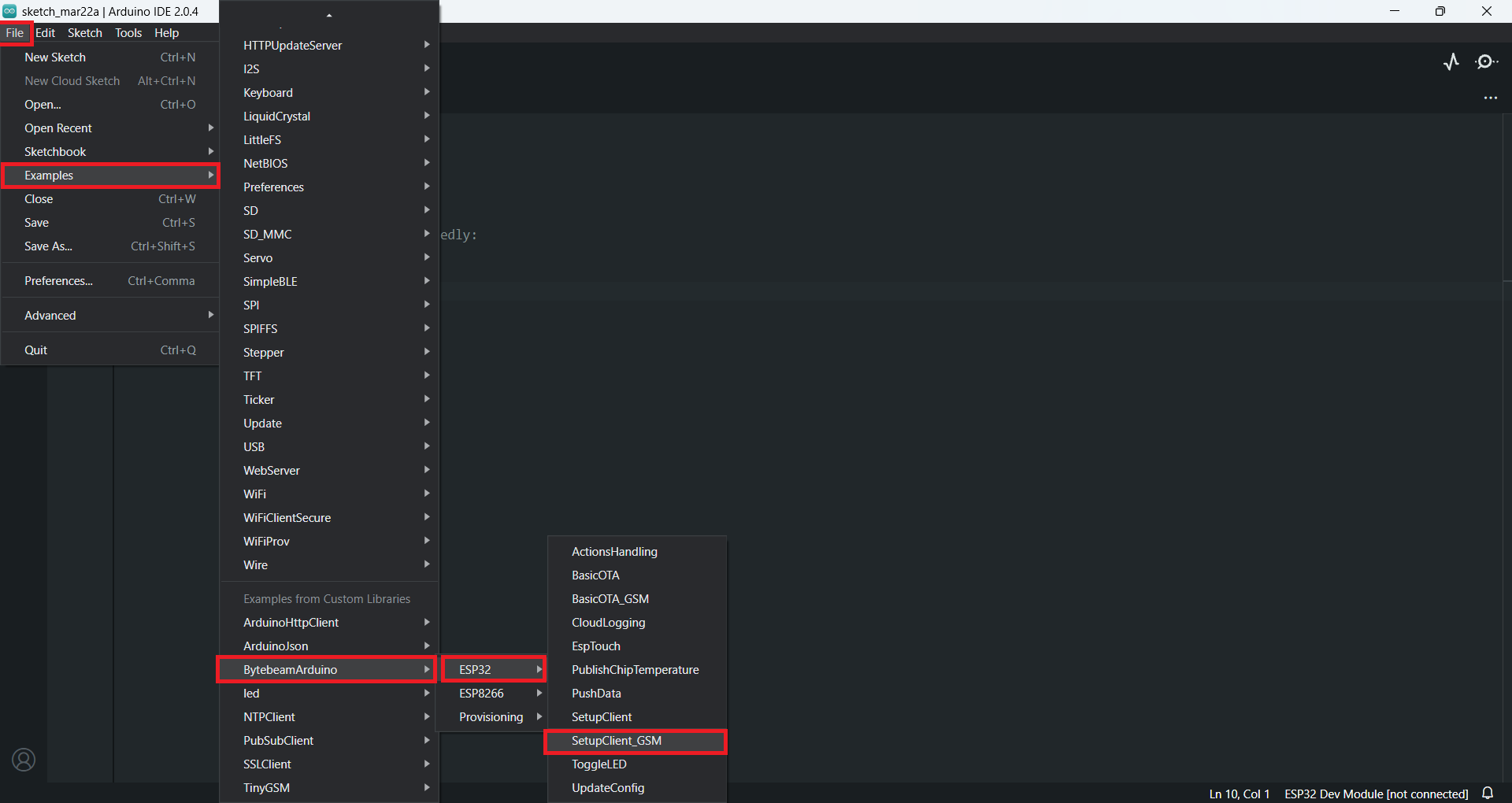Image resolution: width=1512 pixels, height=803 pixels.
Task: Expand WiFiClientSecure examples
Action: click(329, 518)
